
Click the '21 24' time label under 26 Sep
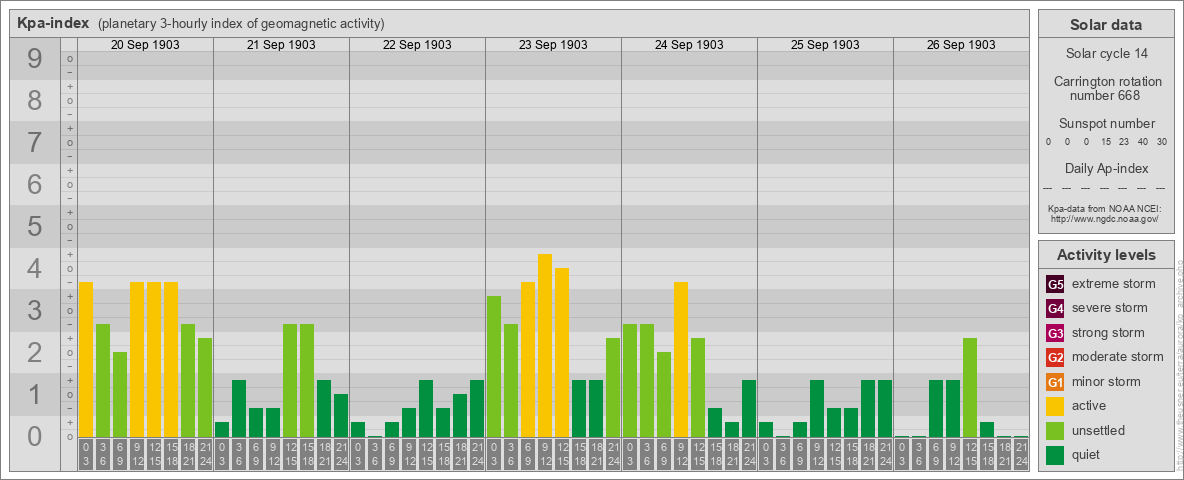[1021, 454]
